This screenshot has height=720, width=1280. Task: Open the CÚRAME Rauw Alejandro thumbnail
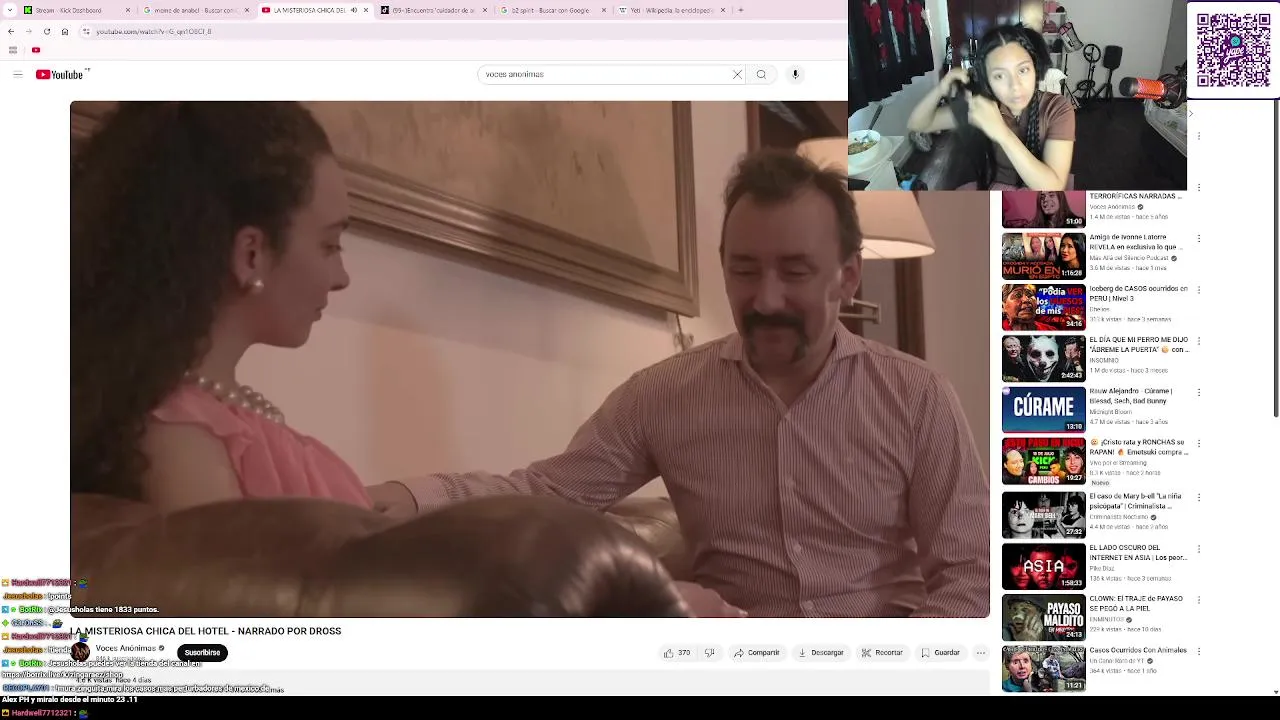click(1043, 410)
